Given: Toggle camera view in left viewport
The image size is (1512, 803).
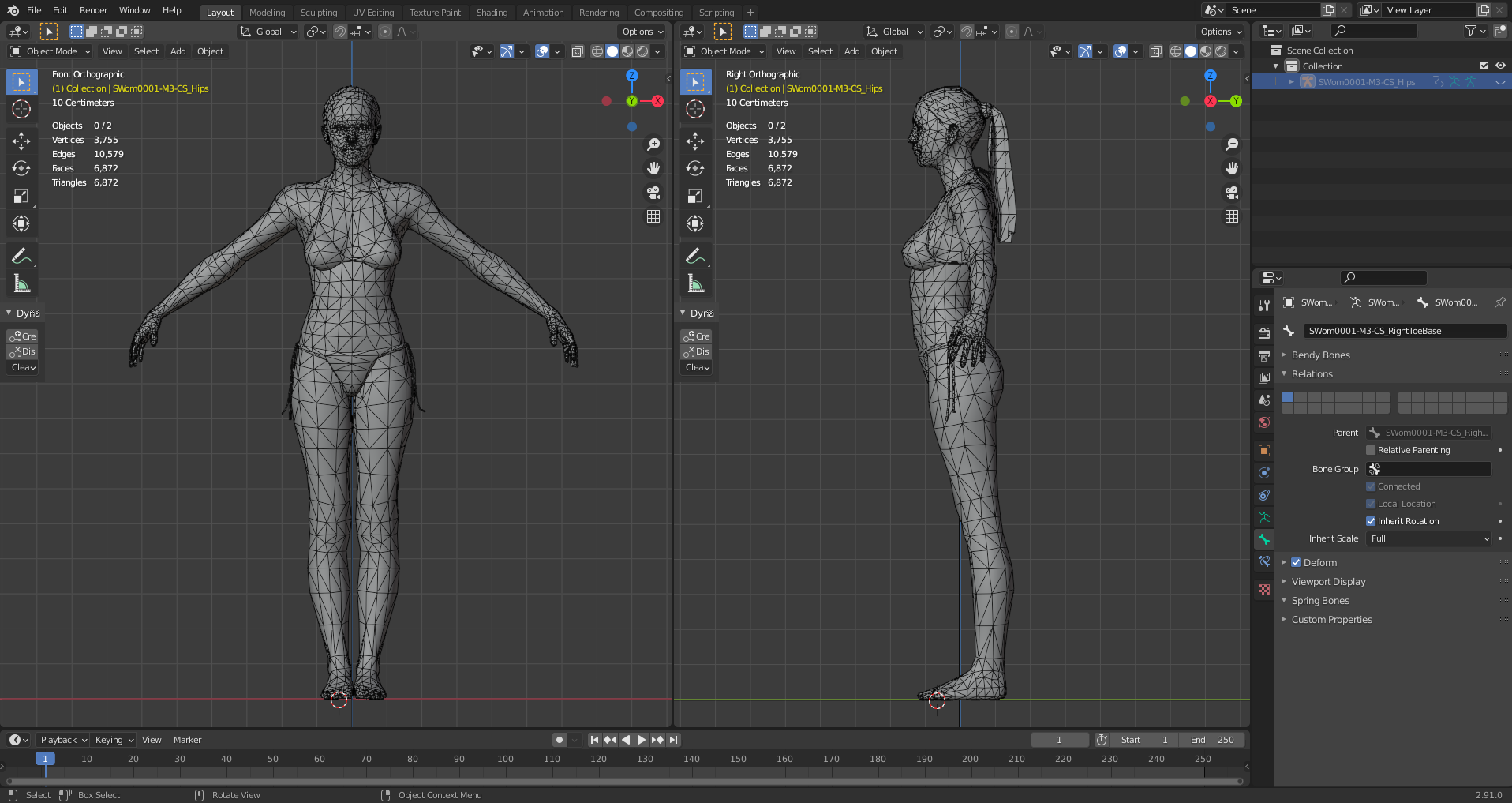Looking at the screenshot, I should click(x=653, y=193).
